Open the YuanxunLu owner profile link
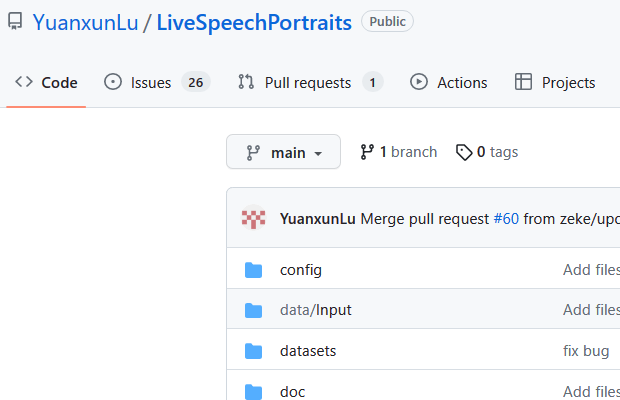Viewport: 620px width, 400px height. [x=85, y=23]
